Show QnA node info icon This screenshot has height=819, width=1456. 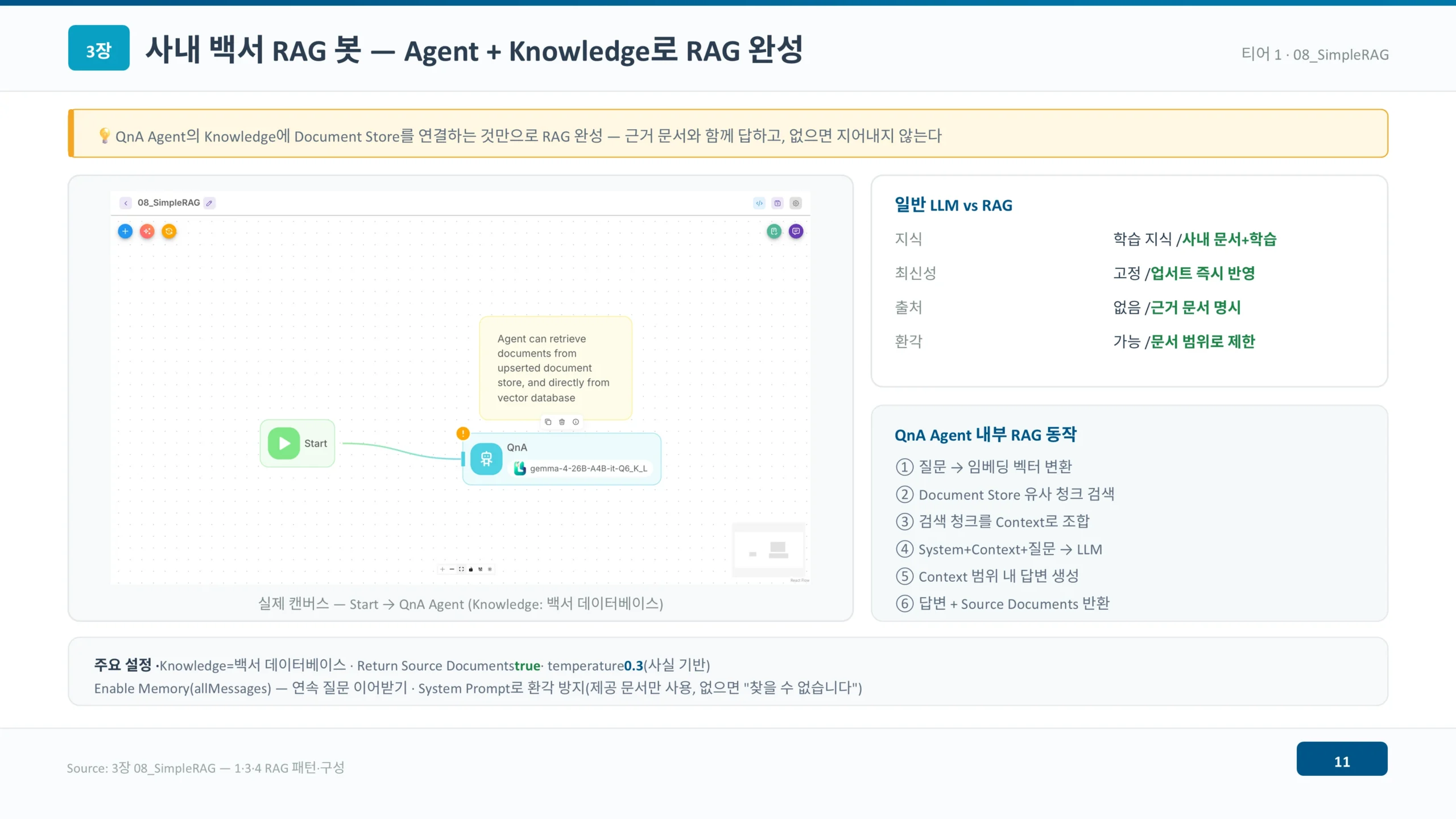tap(576, 422)
